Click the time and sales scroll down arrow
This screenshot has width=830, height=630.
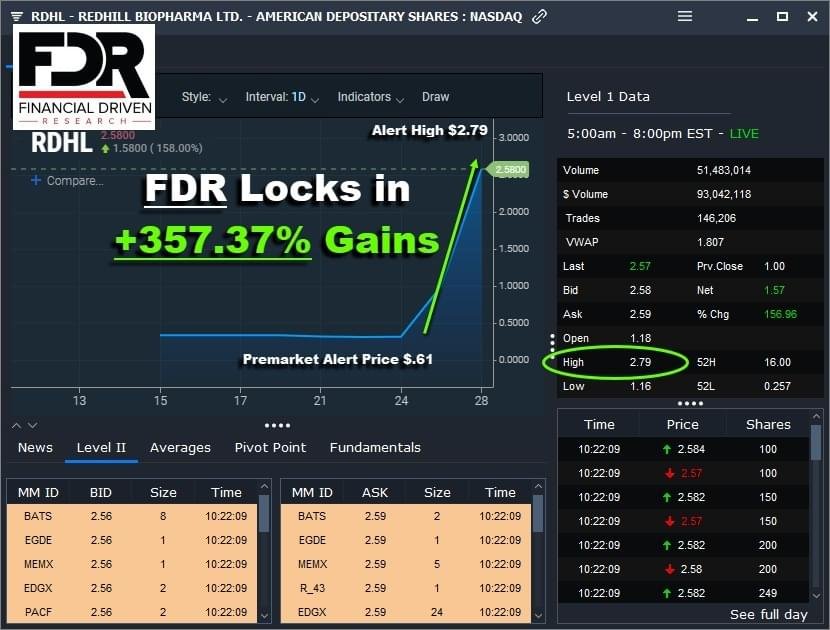point(816,596)
